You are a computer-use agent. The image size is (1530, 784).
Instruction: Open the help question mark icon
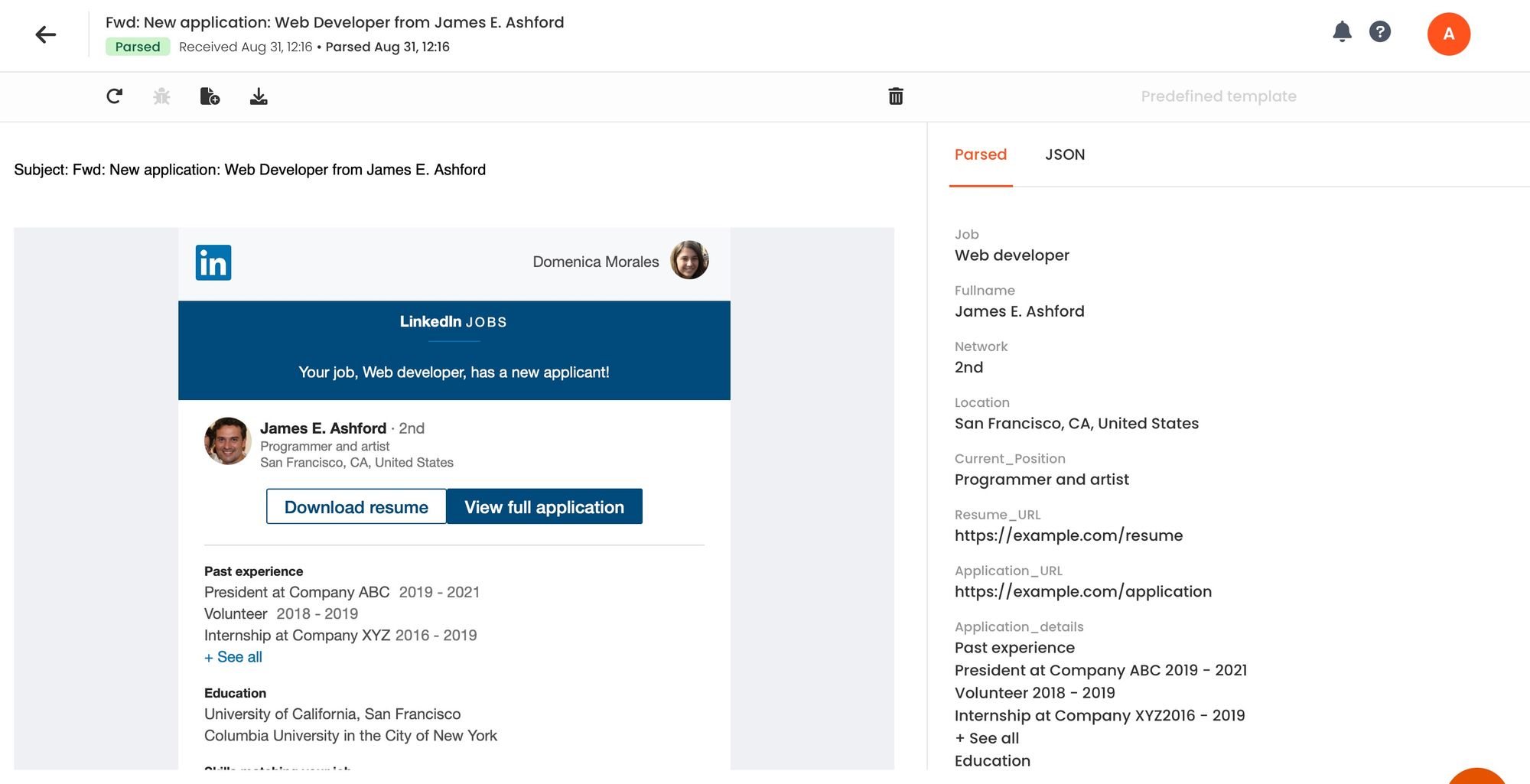1379,32
